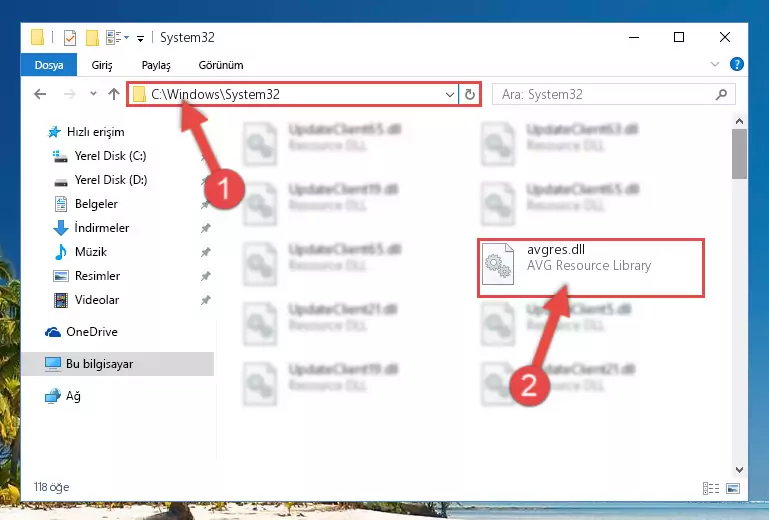Switch to the Giriş ribbon tab
This screenshot has width=769, height=520.
pos(102,65)
